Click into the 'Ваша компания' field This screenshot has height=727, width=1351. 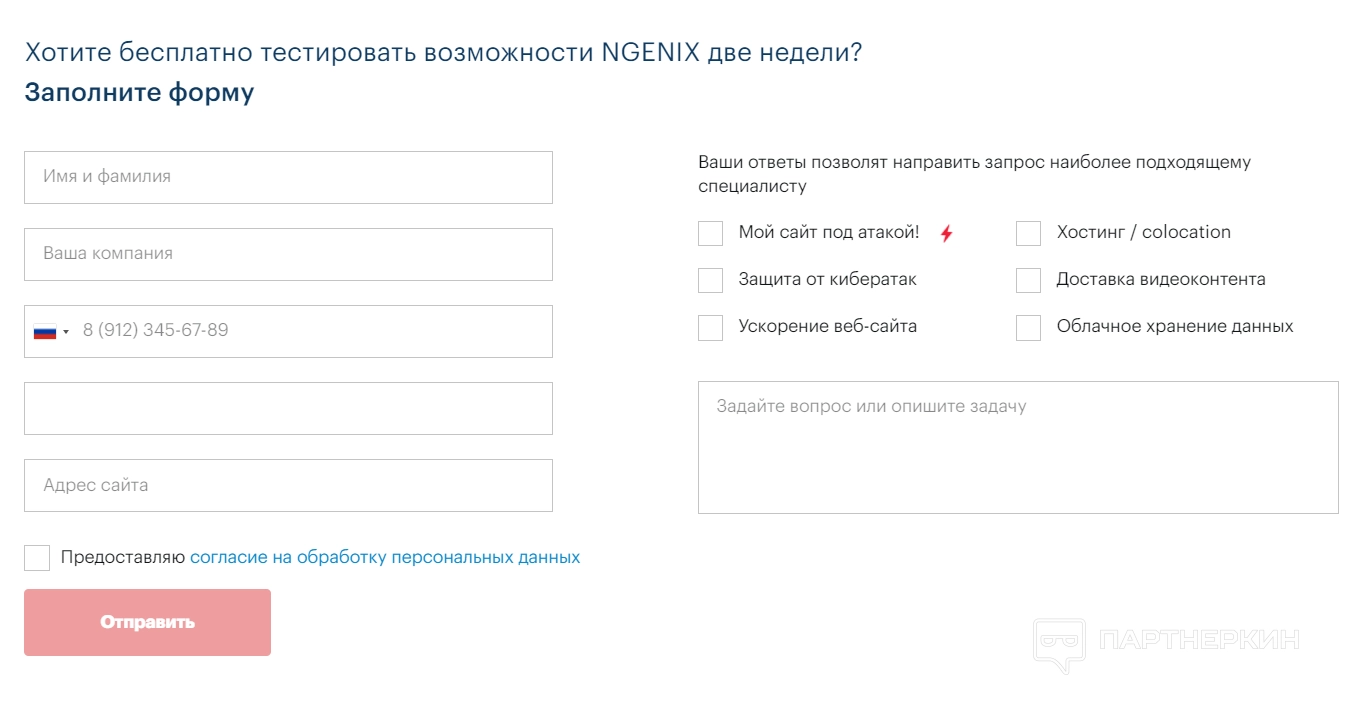[x=288, y=254]
